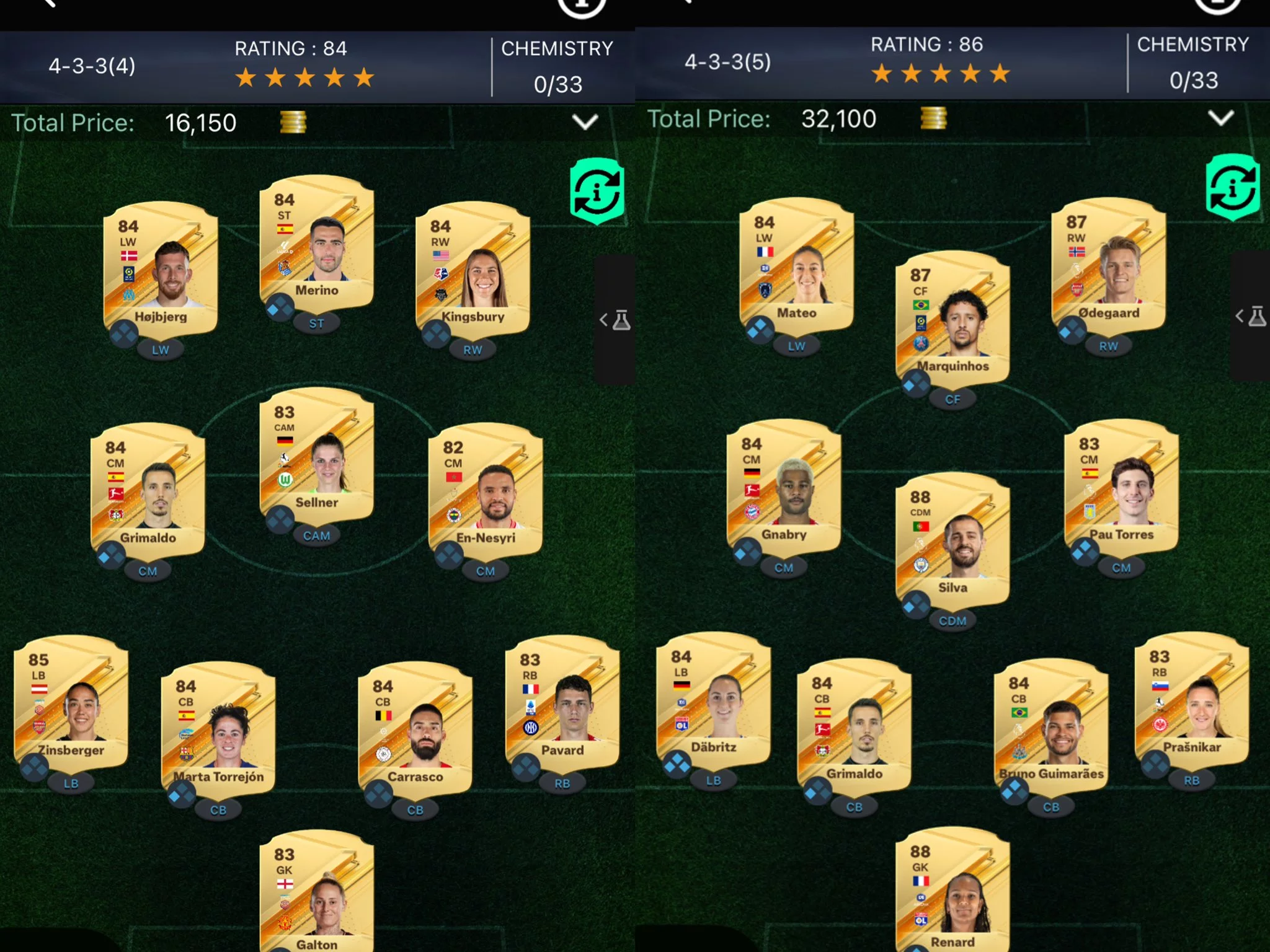This screenshot has width=1270, height=952.
Task: Tap the ST position pill under Merino
Action: (316, 323)
